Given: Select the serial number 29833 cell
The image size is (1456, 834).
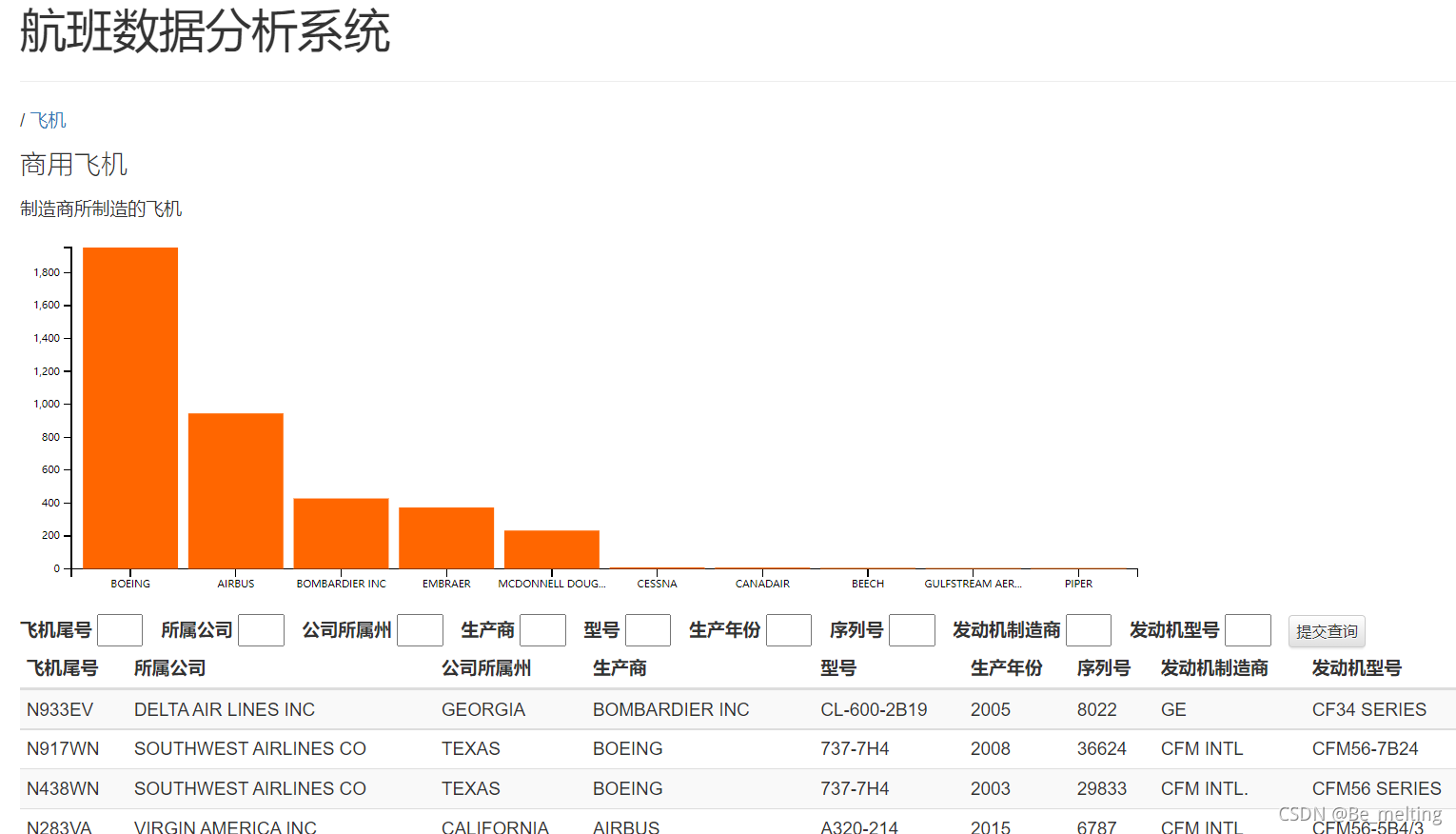Looking at the screenshot, I should [x=1102, y=788].
